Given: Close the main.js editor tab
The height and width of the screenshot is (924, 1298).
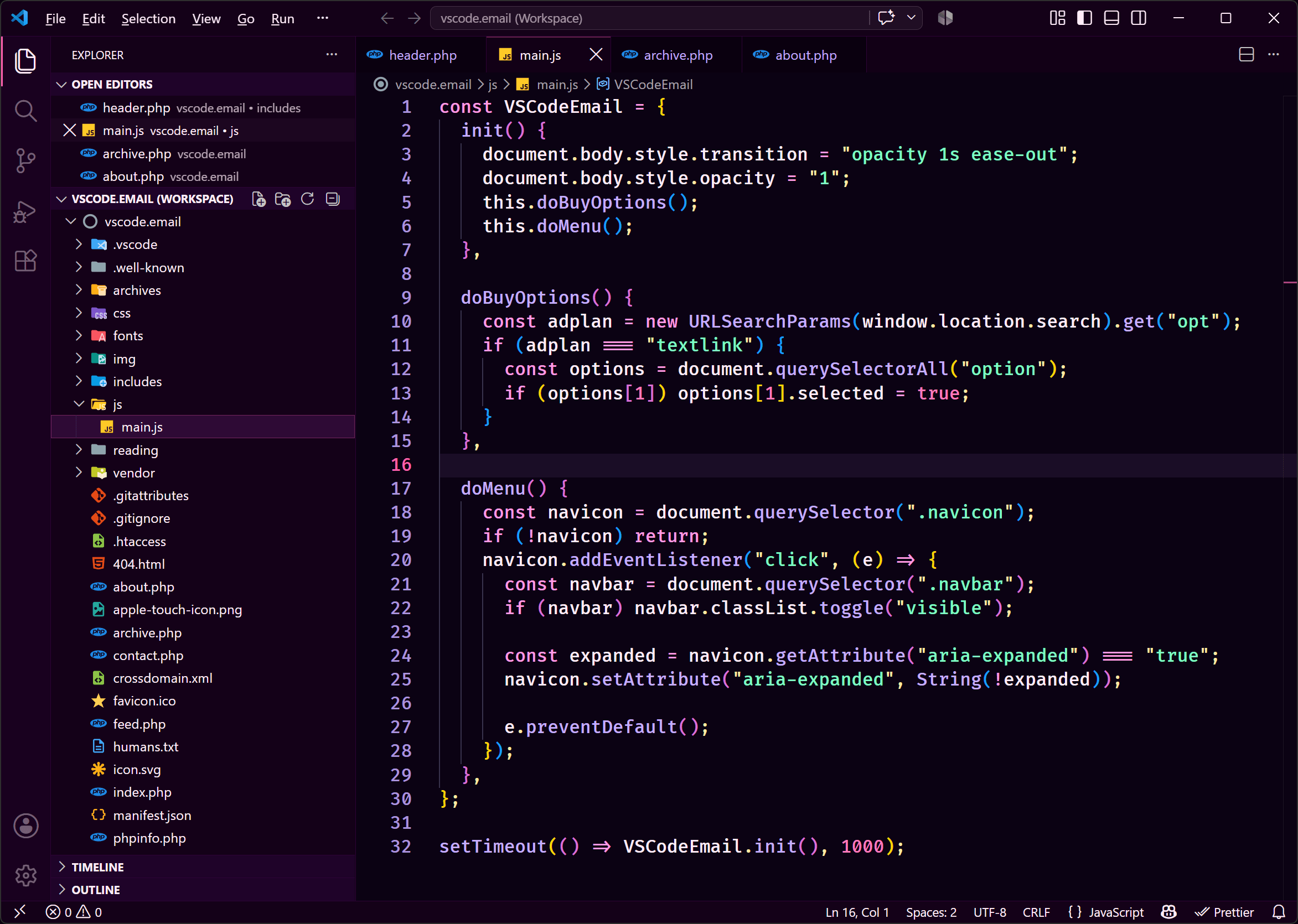Looking at the screenshot, I should pyautogui.click(x=596, y=55).
